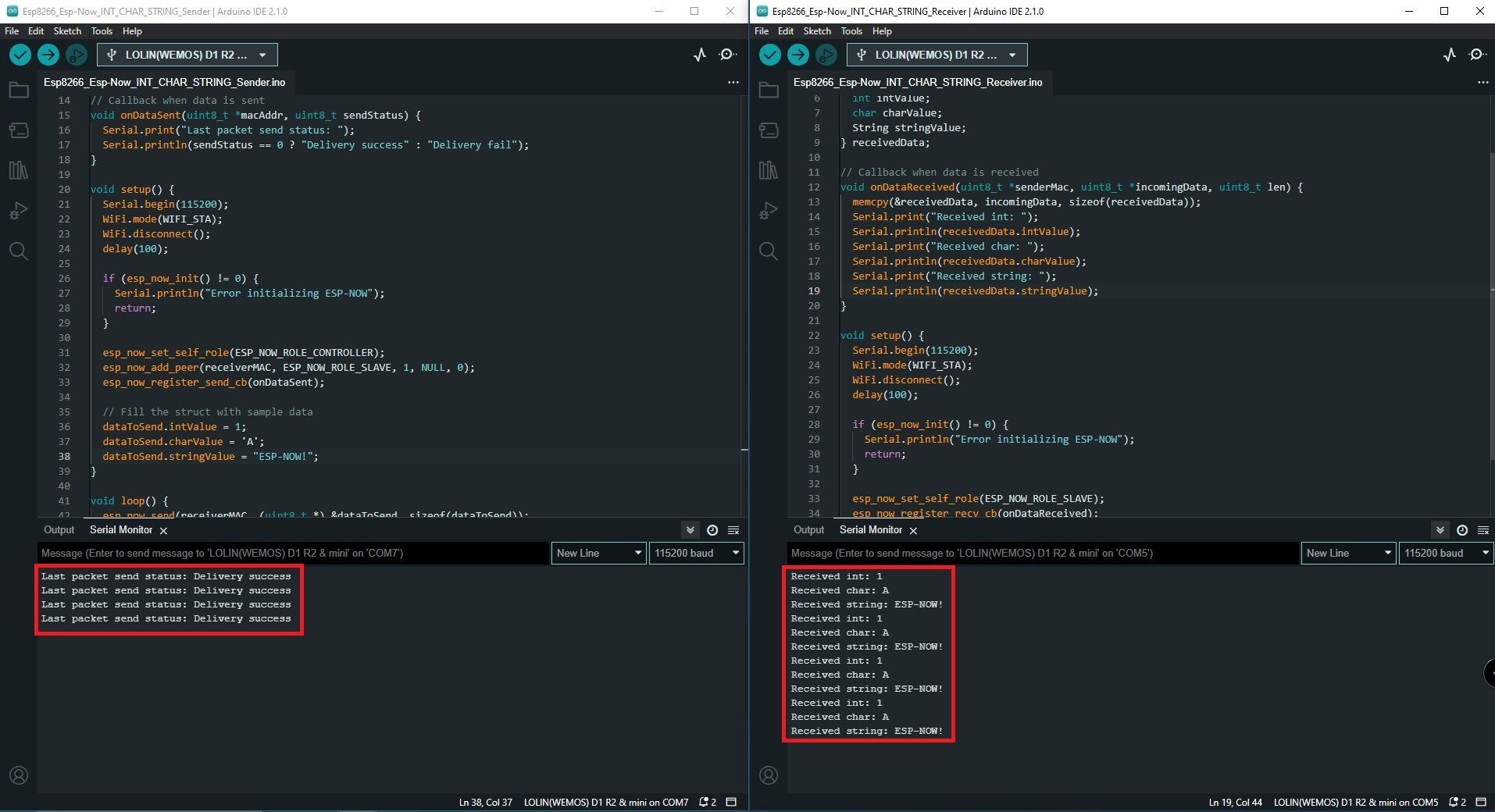The image size is (1495, 812).
Task: Clear output in Receiver serial monitor
Action: pos(1483,530)
